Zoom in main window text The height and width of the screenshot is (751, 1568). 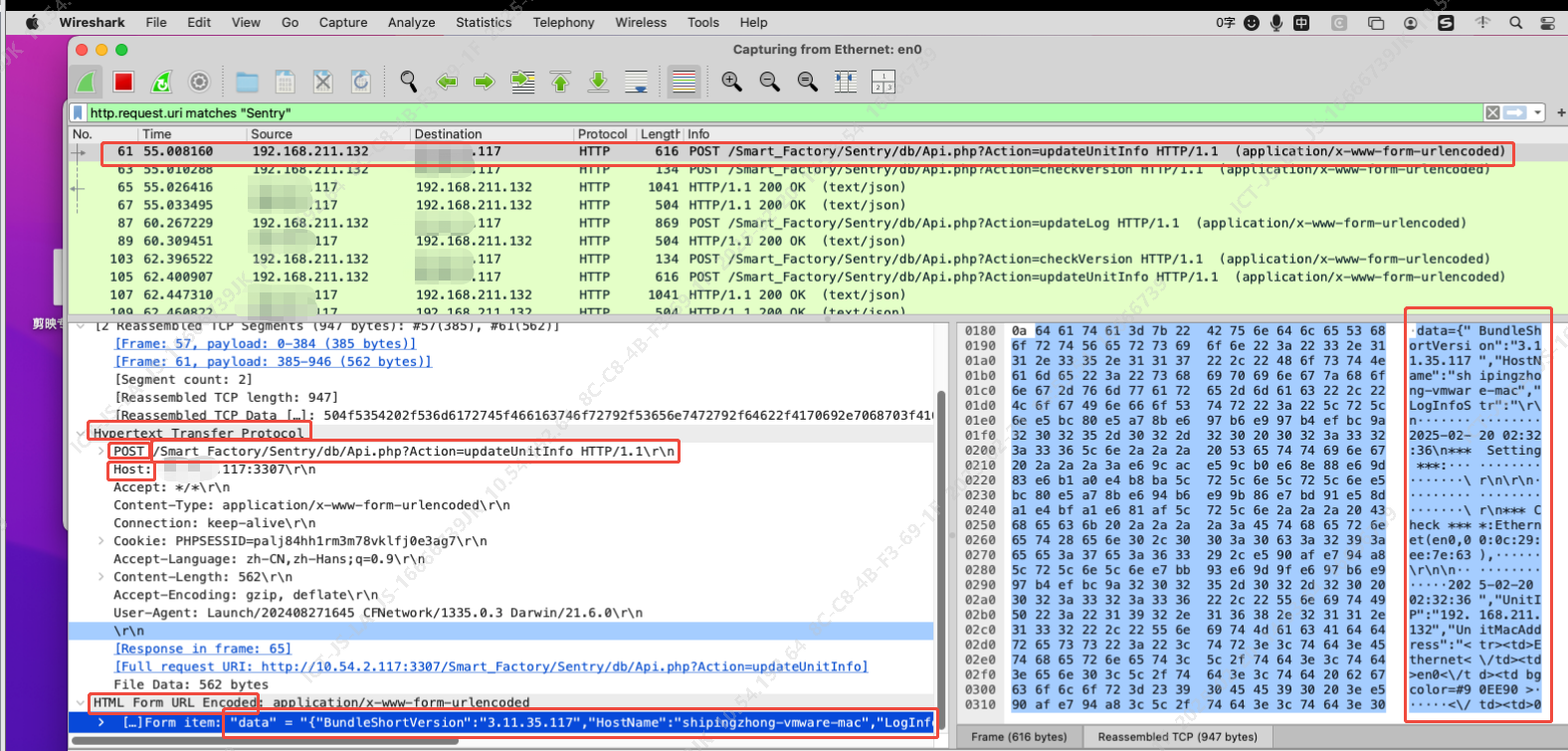(x=732, y=82)
